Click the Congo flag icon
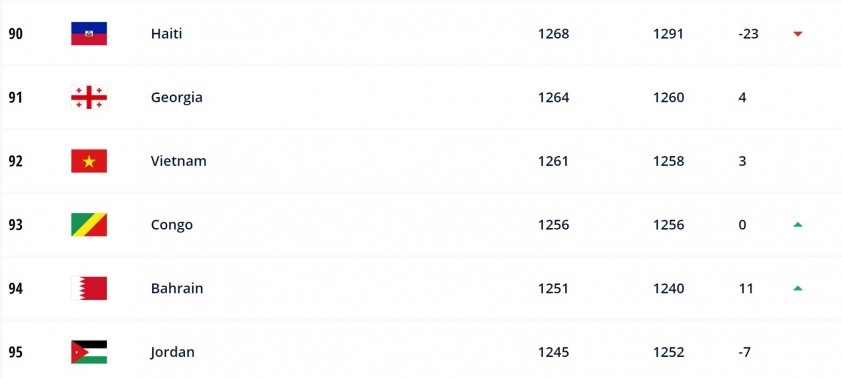The width and height of the screenshot is (842, 379). [89, 224]
